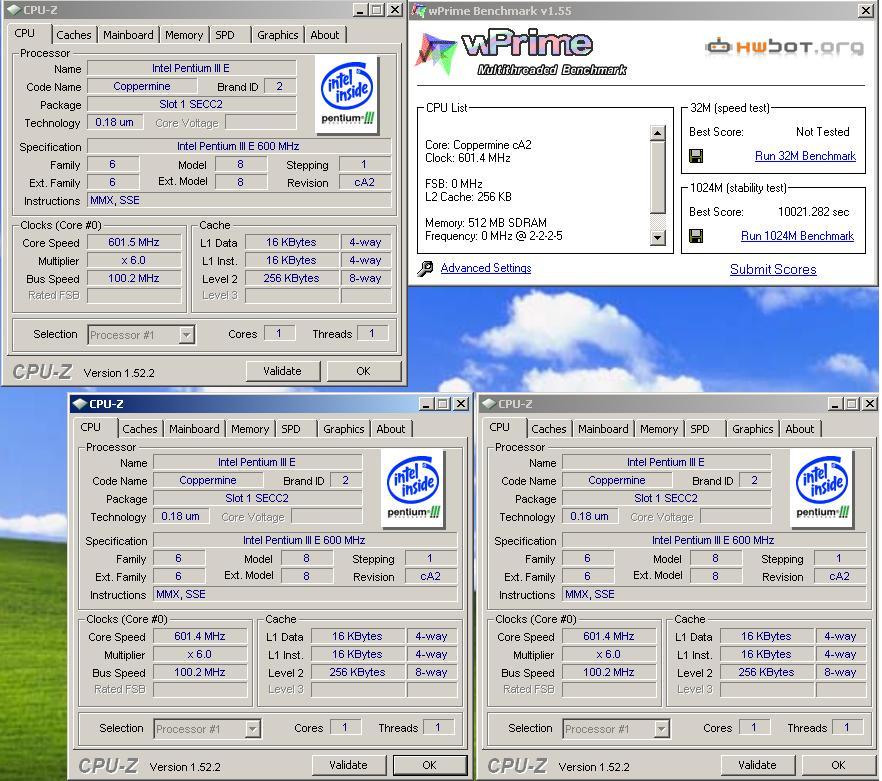Click Package Slot 1 SECC2 field in bottom-right CPU-Z
Viewport: 882px width, 781px height.
(x=666, y=498)
